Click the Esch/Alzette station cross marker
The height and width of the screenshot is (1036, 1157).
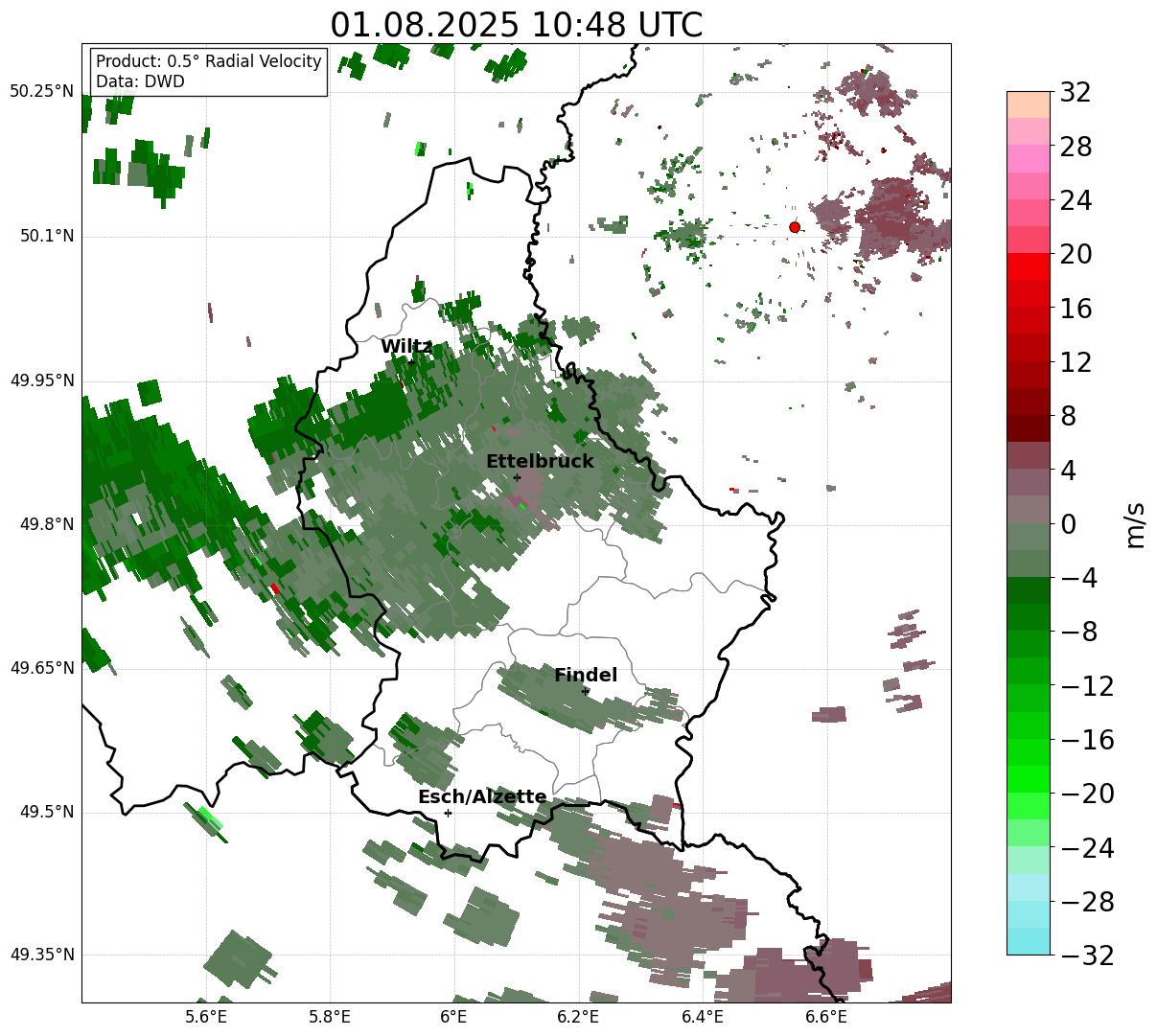[448, 813]
